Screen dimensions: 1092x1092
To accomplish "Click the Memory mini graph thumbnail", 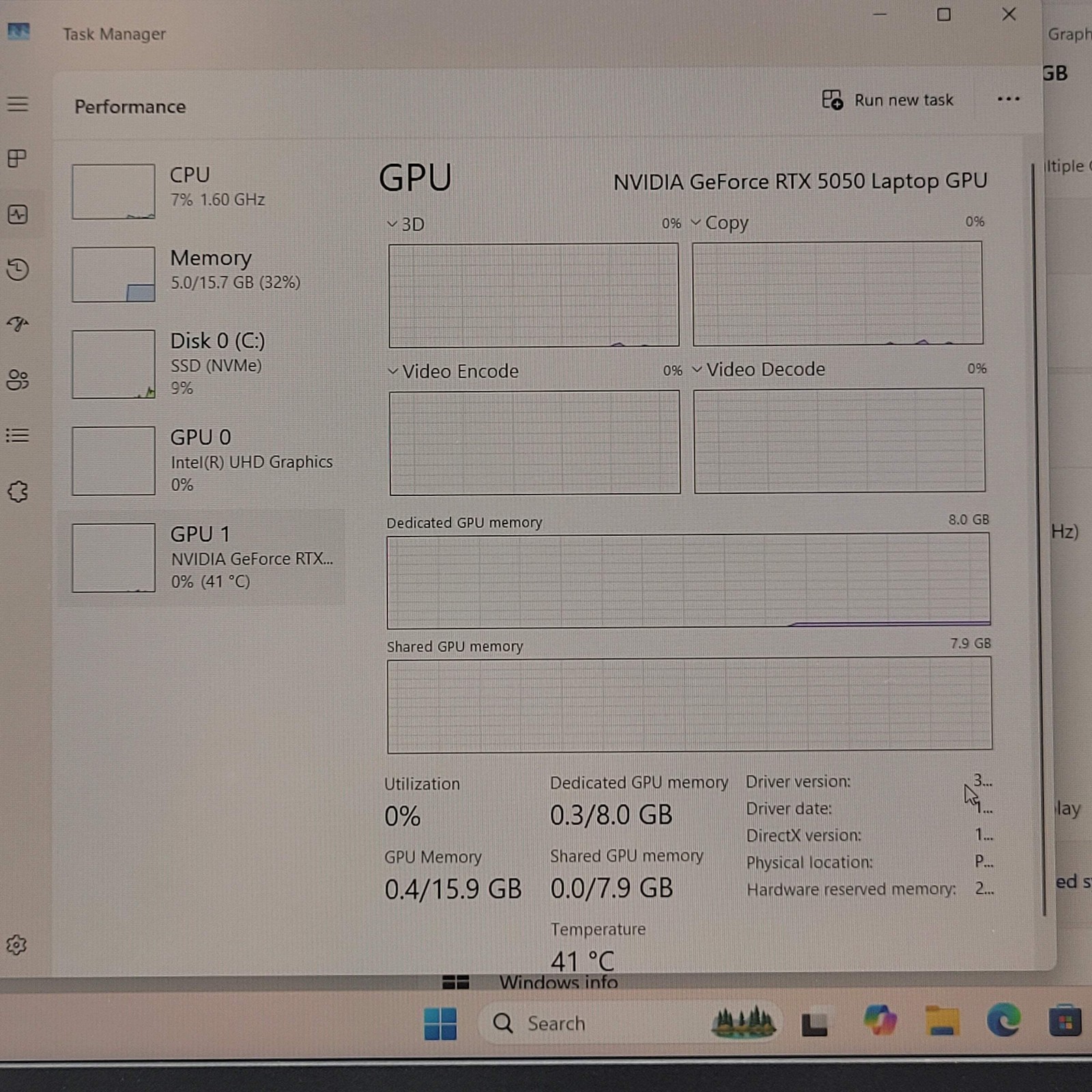I will [113, 274].
